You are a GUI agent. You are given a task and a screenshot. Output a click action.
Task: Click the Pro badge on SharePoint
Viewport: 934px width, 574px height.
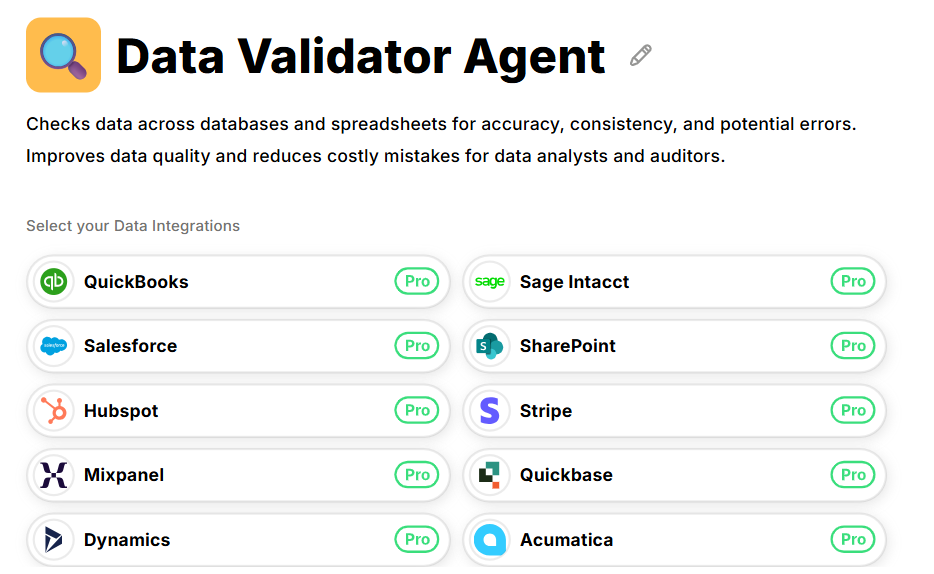point(853,345)
